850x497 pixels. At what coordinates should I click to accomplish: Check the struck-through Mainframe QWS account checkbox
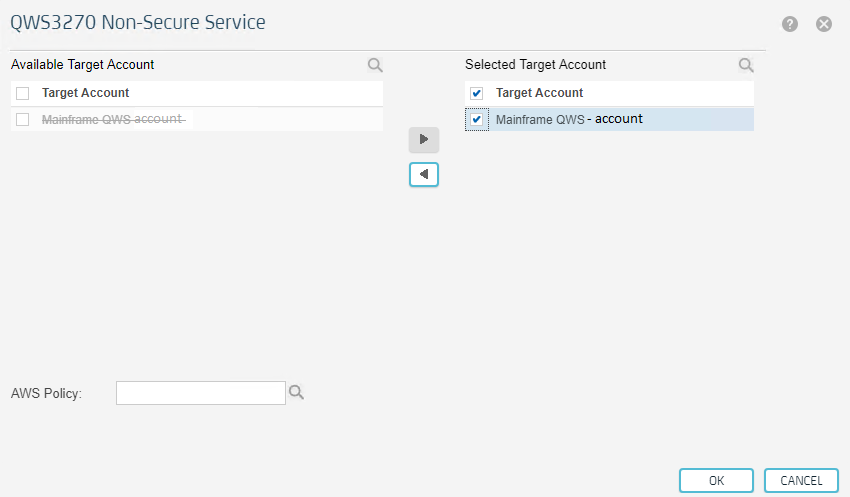pos(23,120)
